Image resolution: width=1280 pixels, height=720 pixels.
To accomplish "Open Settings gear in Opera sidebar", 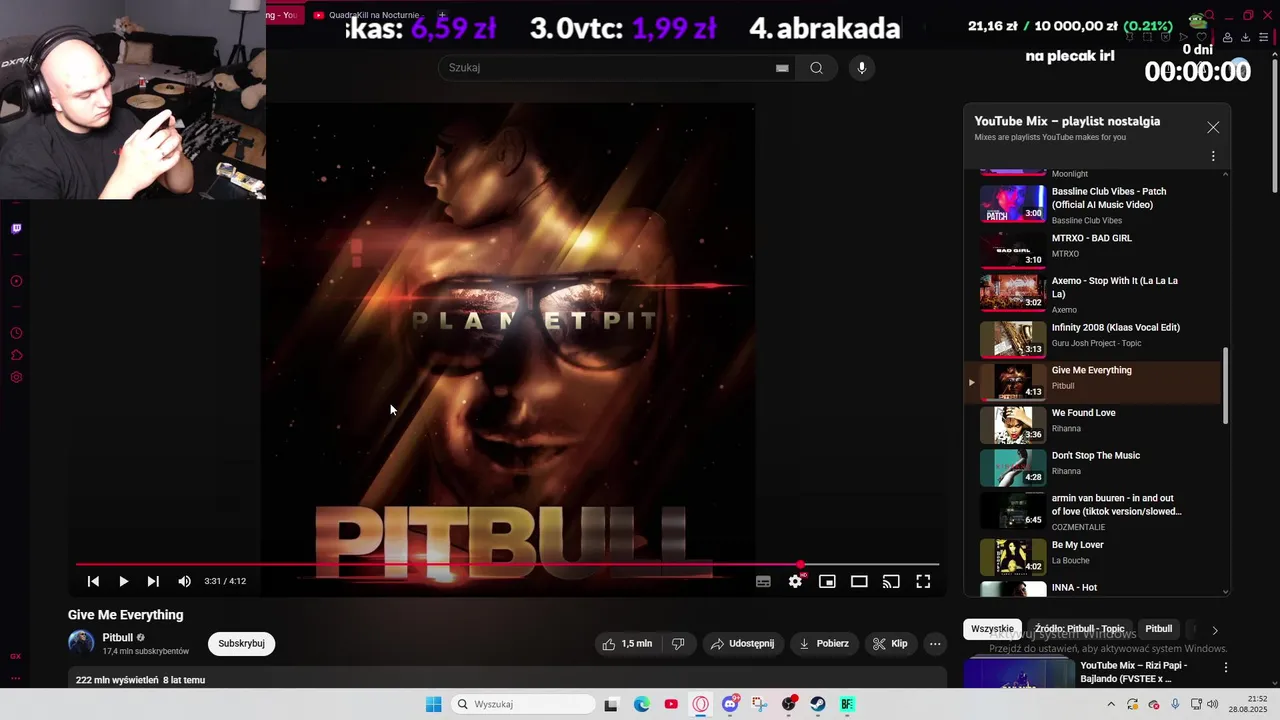I will [16, 377].
